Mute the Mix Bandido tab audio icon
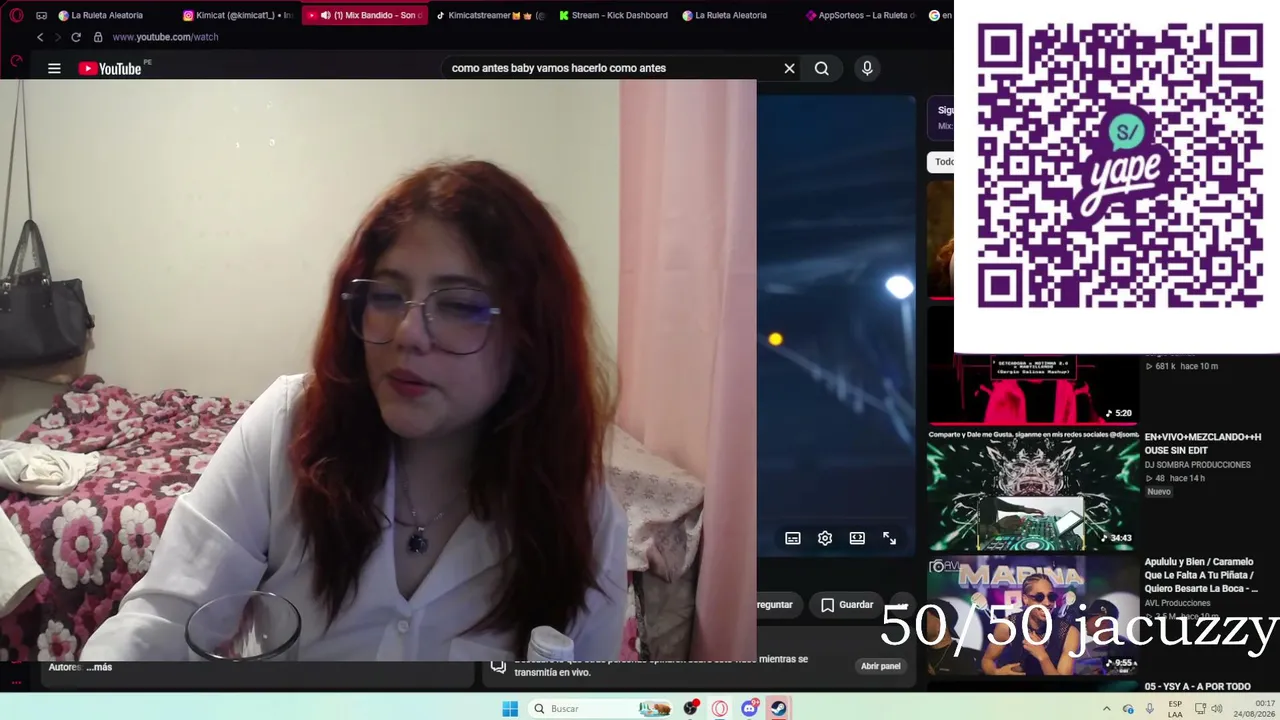1280x720 pixels. [325, 15]
